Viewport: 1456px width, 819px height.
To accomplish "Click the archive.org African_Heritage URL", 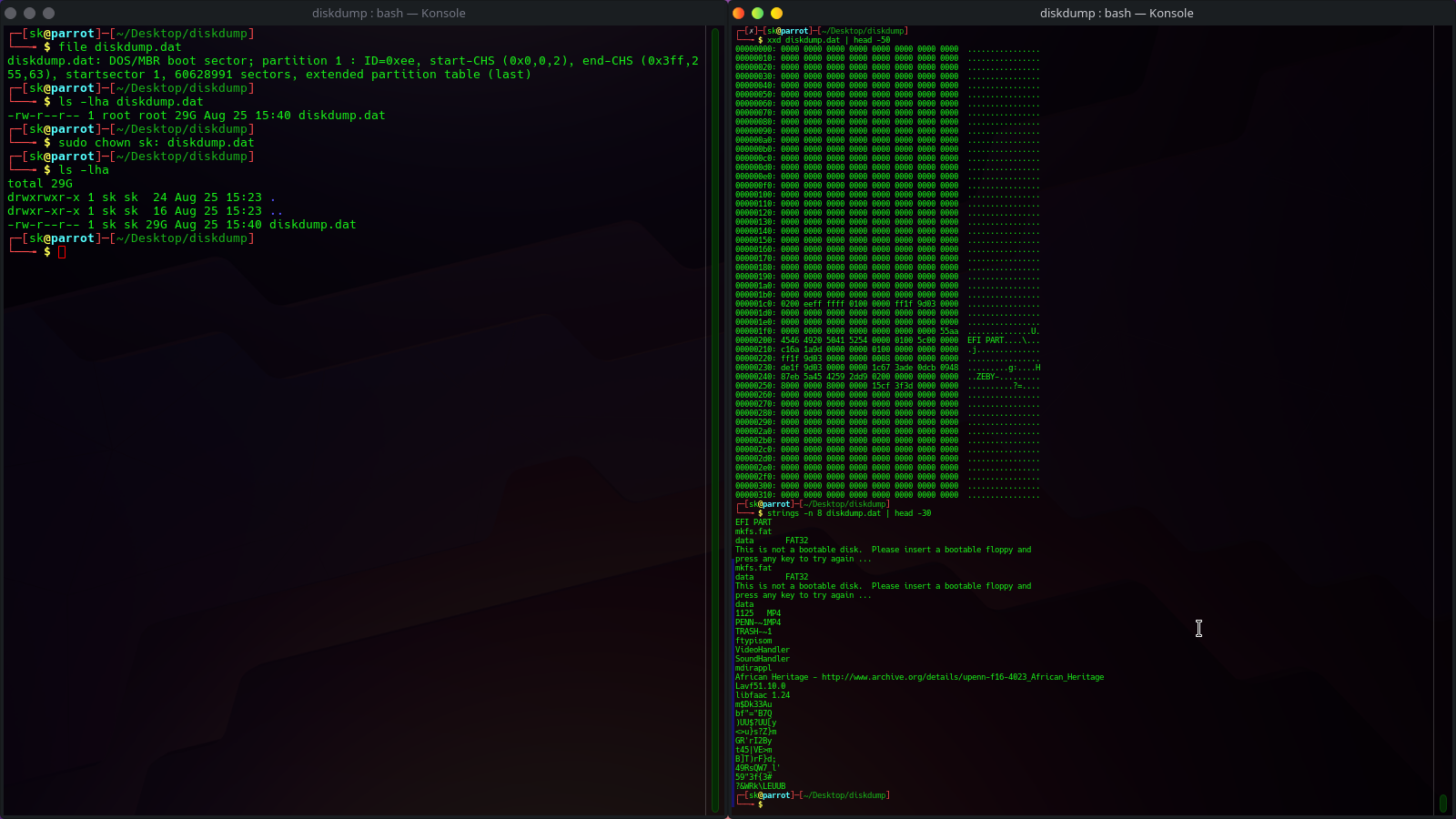I will 963,677.
